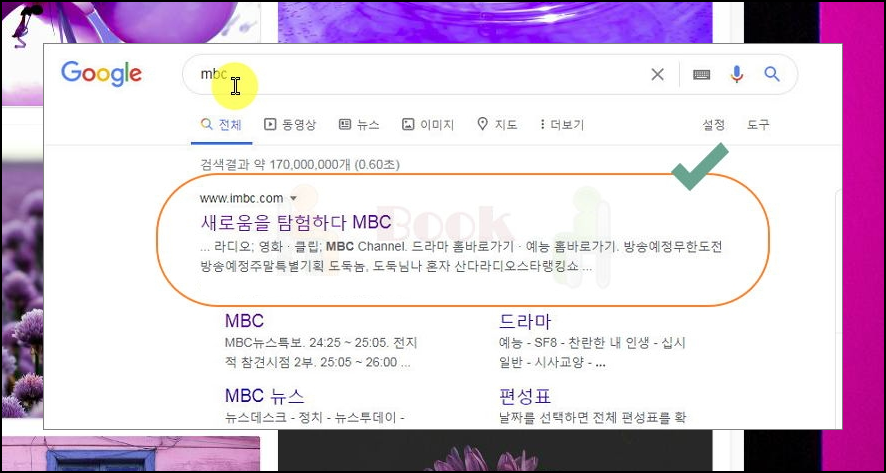The height and width of the screenshot is (473, 886).
Task: Open the 드라마 sitelink
Action: point(524,321)
